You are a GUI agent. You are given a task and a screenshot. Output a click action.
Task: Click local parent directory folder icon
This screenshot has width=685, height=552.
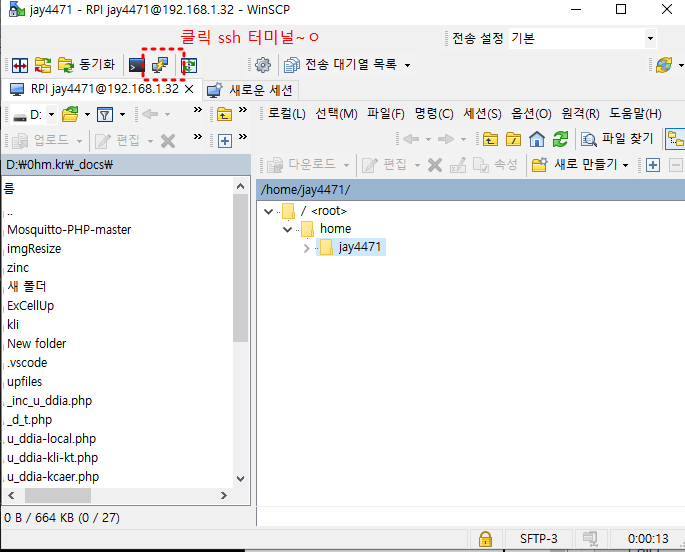225,115
